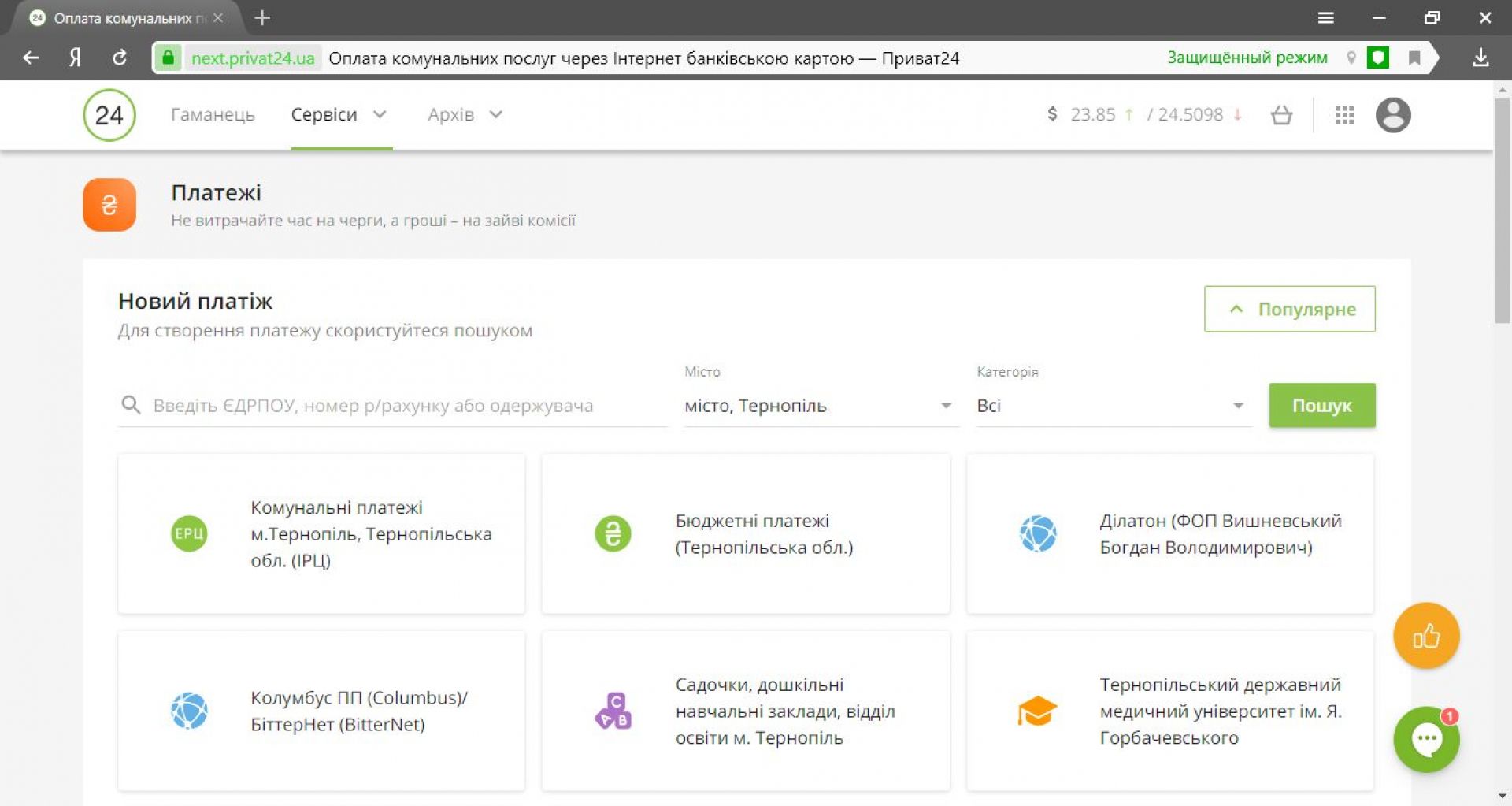Click the Privat24 round logo
This screenshot has height=806, width=1512.
click(109, 115)
